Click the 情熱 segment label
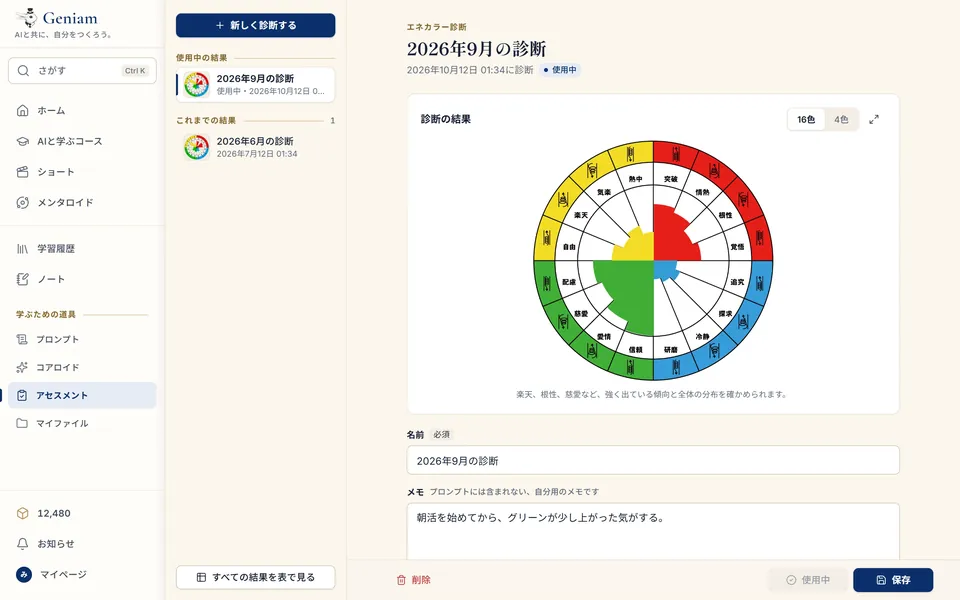 (x=702, y=192)
